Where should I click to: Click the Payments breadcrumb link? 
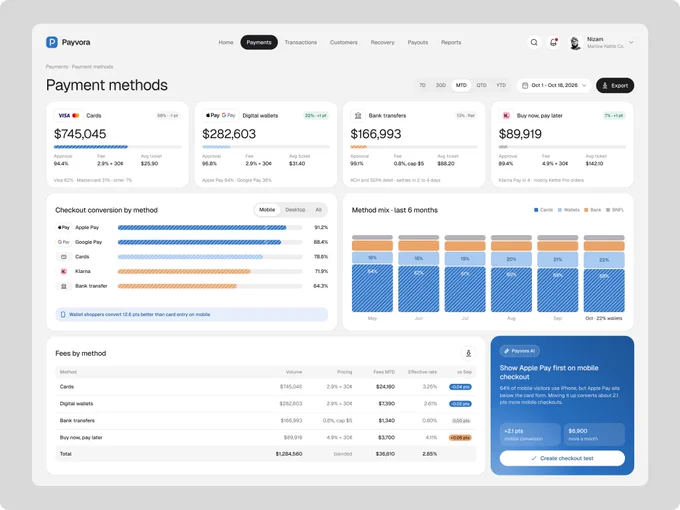tap(57, 67)
